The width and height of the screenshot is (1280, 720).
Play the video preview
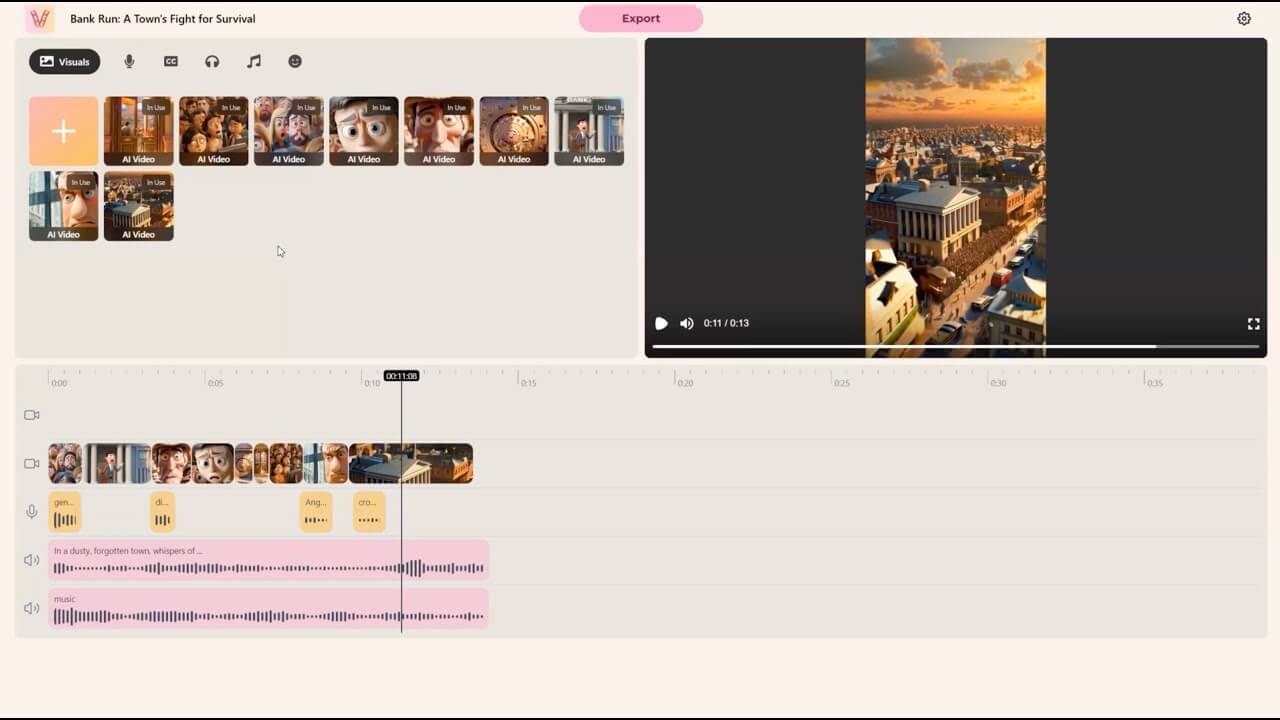[661, 323]
